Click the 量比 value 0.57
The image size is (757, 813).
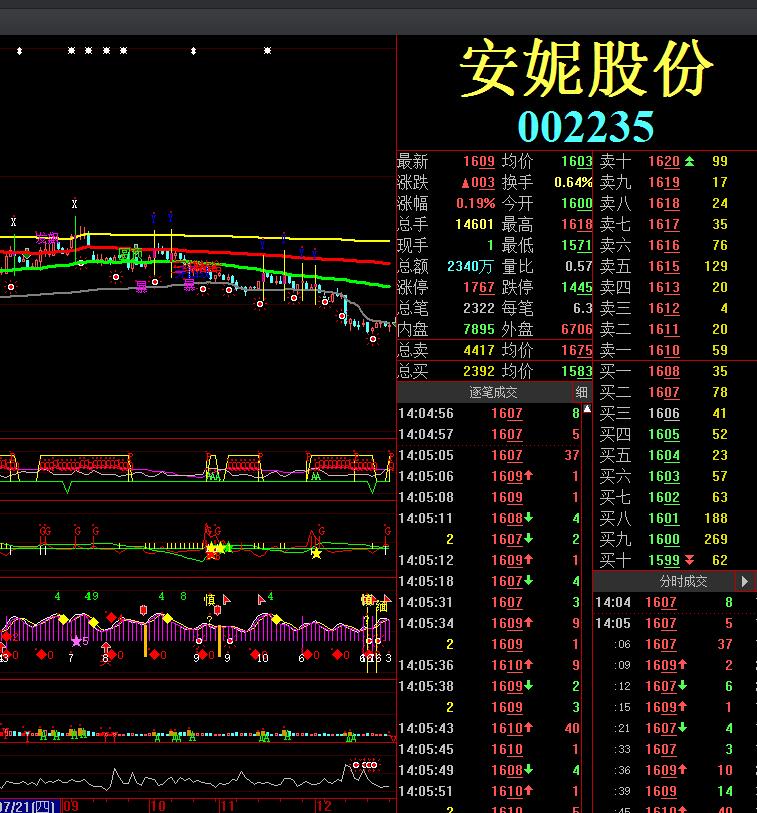click(579, 266)
